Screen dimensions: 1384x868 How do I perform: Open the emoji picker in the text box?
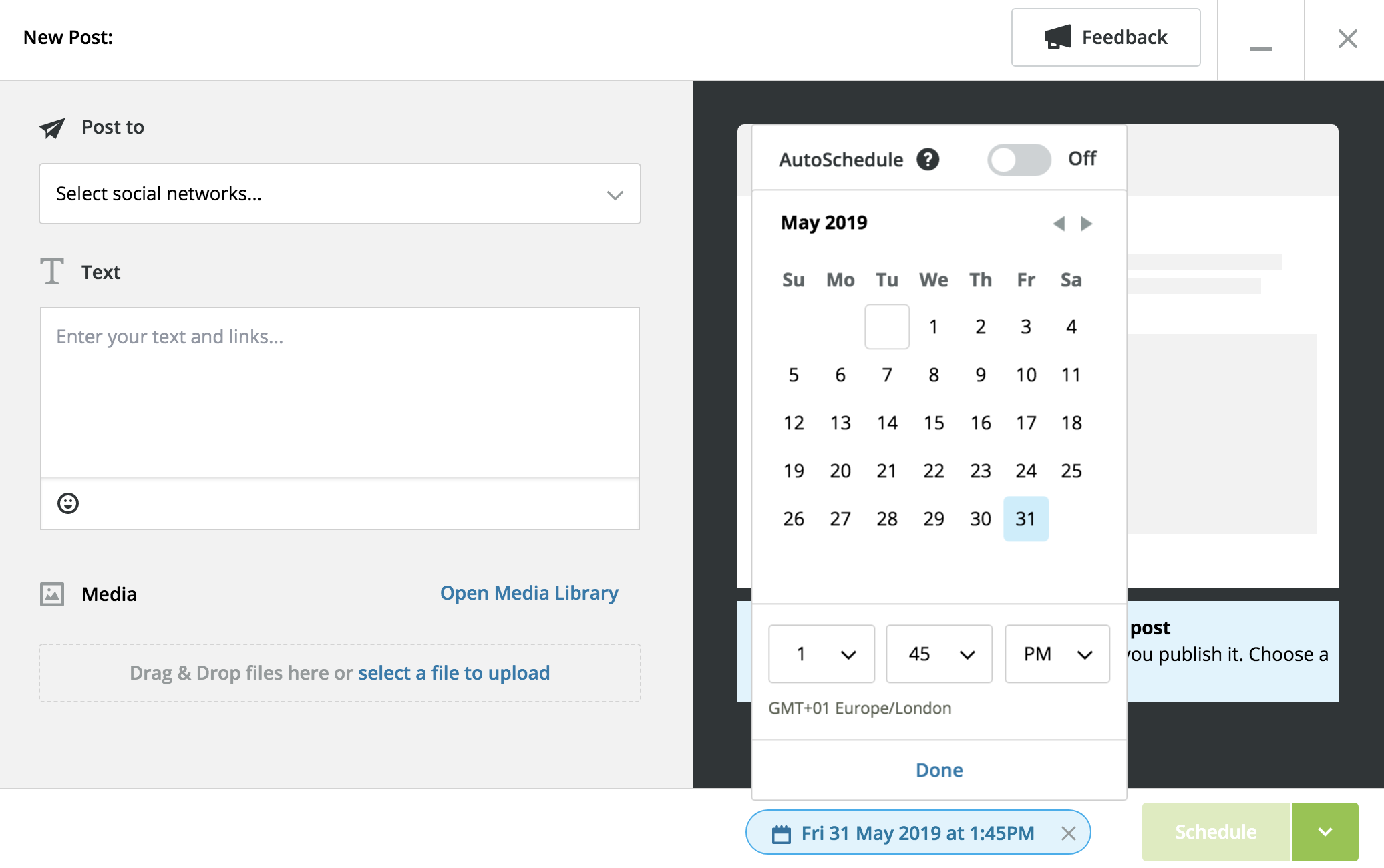coord(67,503)
